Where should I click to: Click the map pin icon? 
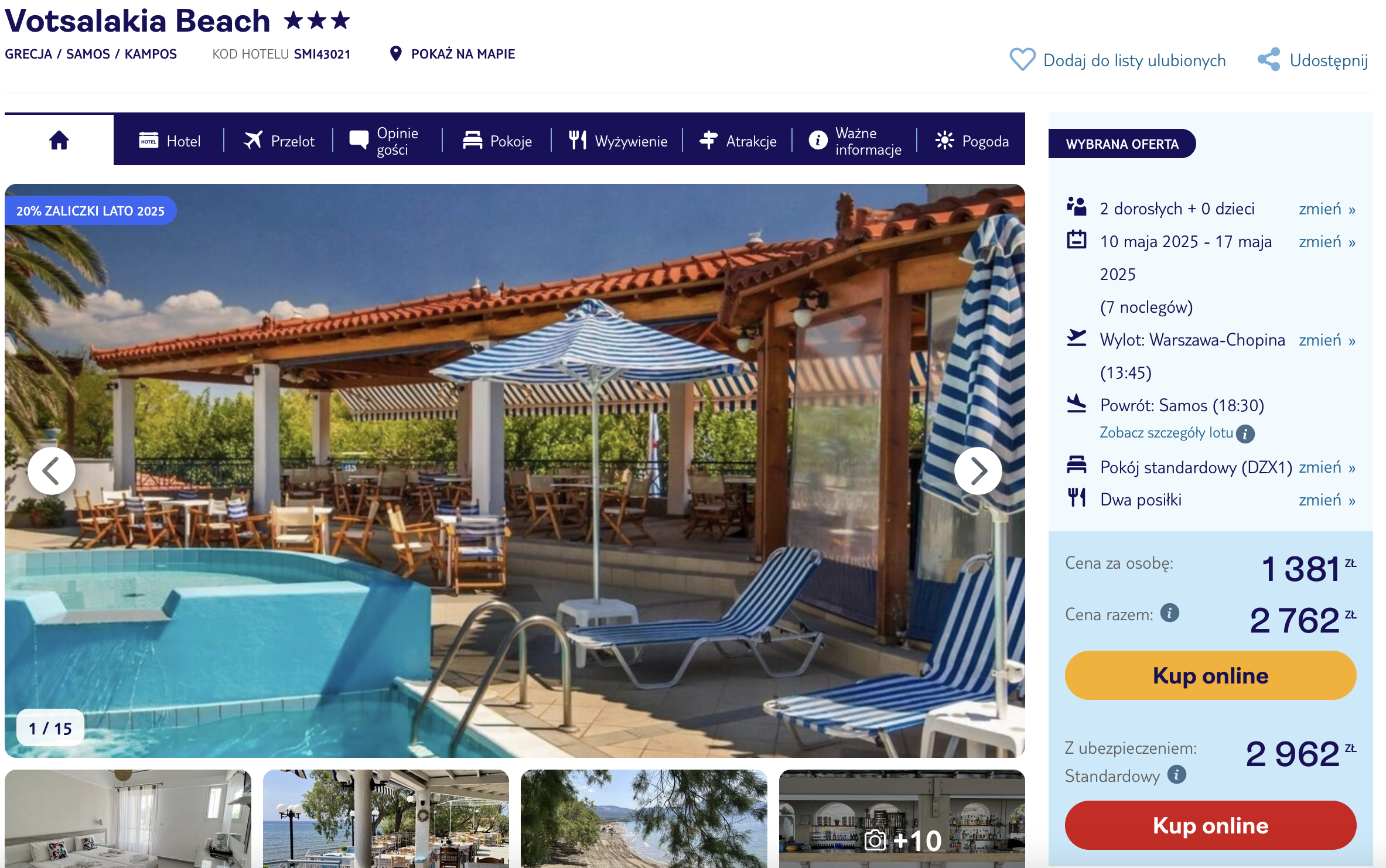pyautogui.click(x=396, y=54)
